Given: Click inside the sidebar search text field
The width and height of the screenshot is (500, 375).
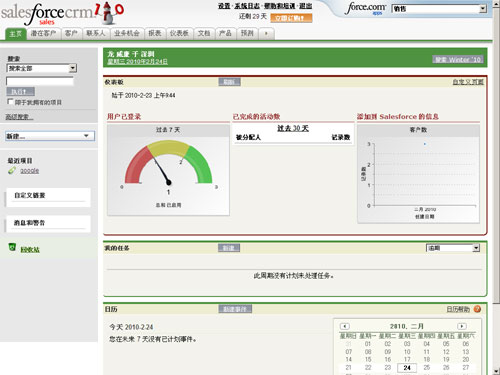Looking at the screenshot, I should click(x=40, y=81).
